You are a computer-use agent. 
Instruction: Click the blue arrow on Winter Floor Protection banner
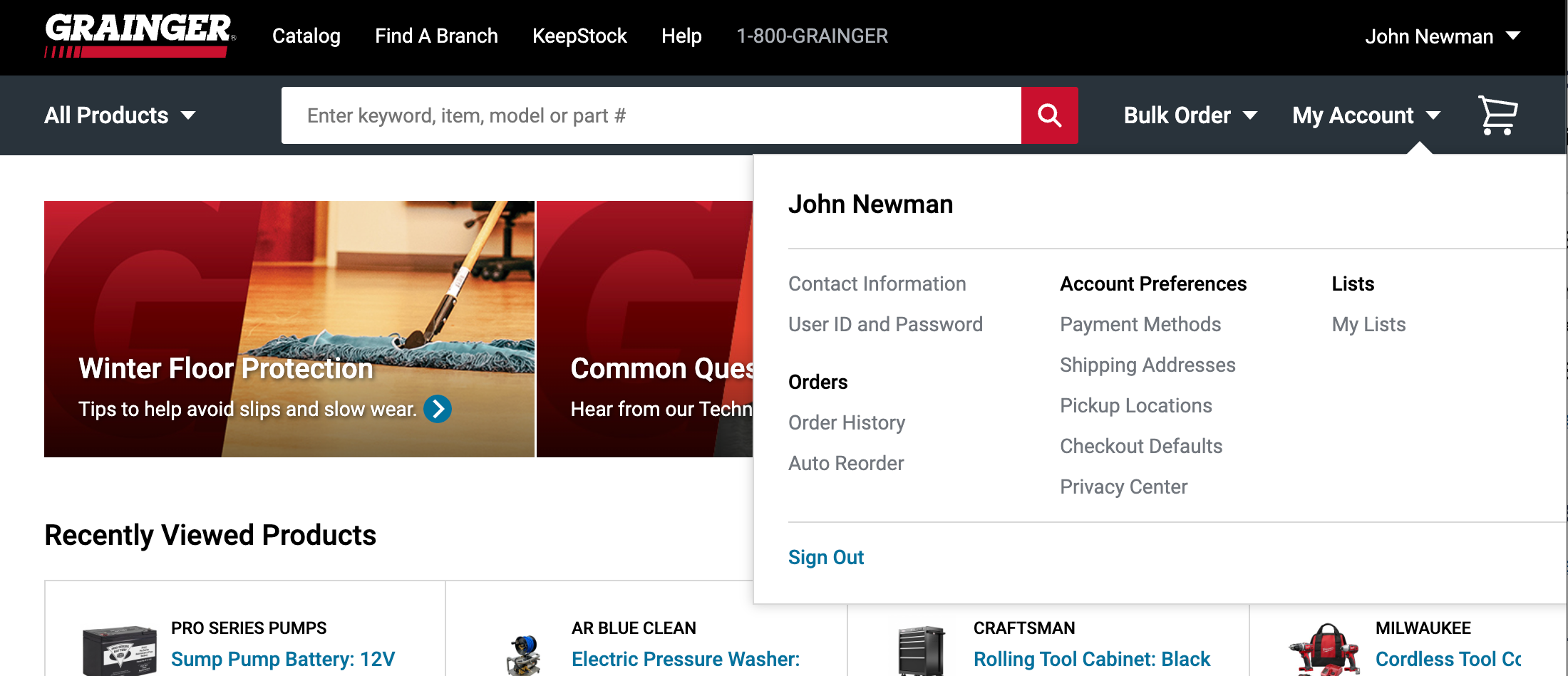tap(438, 410)
